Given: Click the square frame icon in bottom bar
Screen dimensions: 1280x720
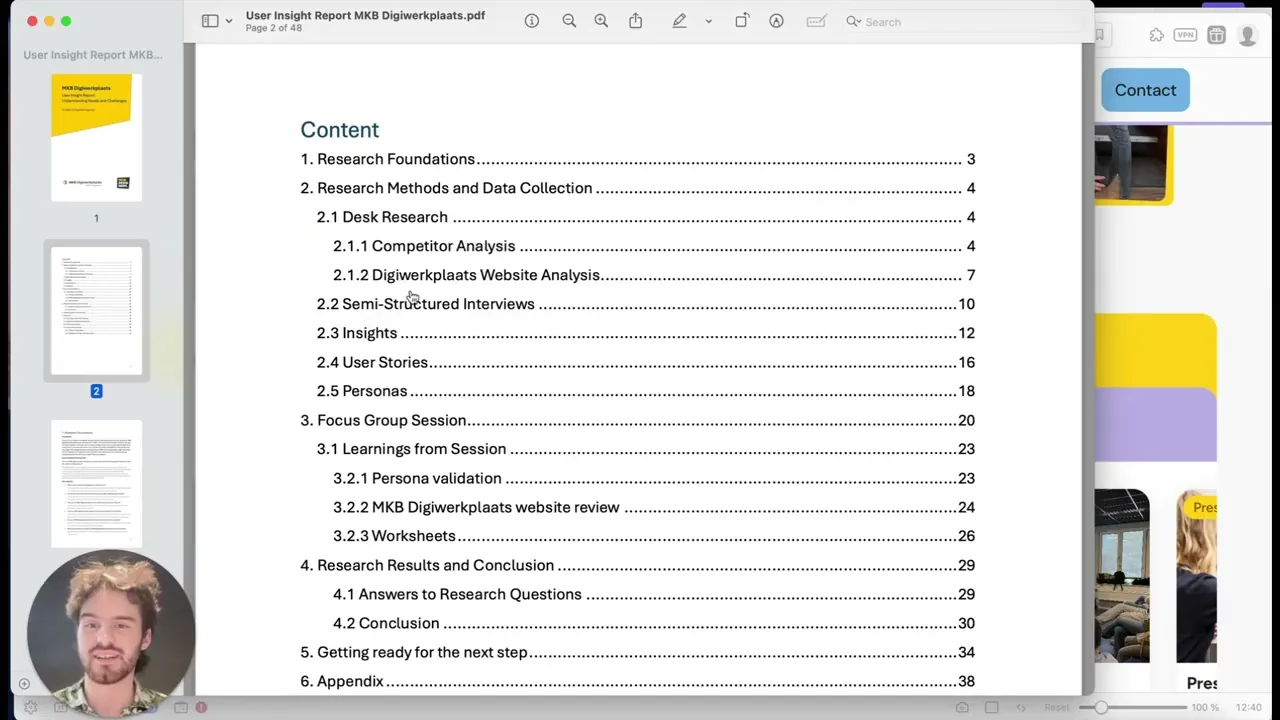Looking at the screenshot, I should [x=991, y=707].
